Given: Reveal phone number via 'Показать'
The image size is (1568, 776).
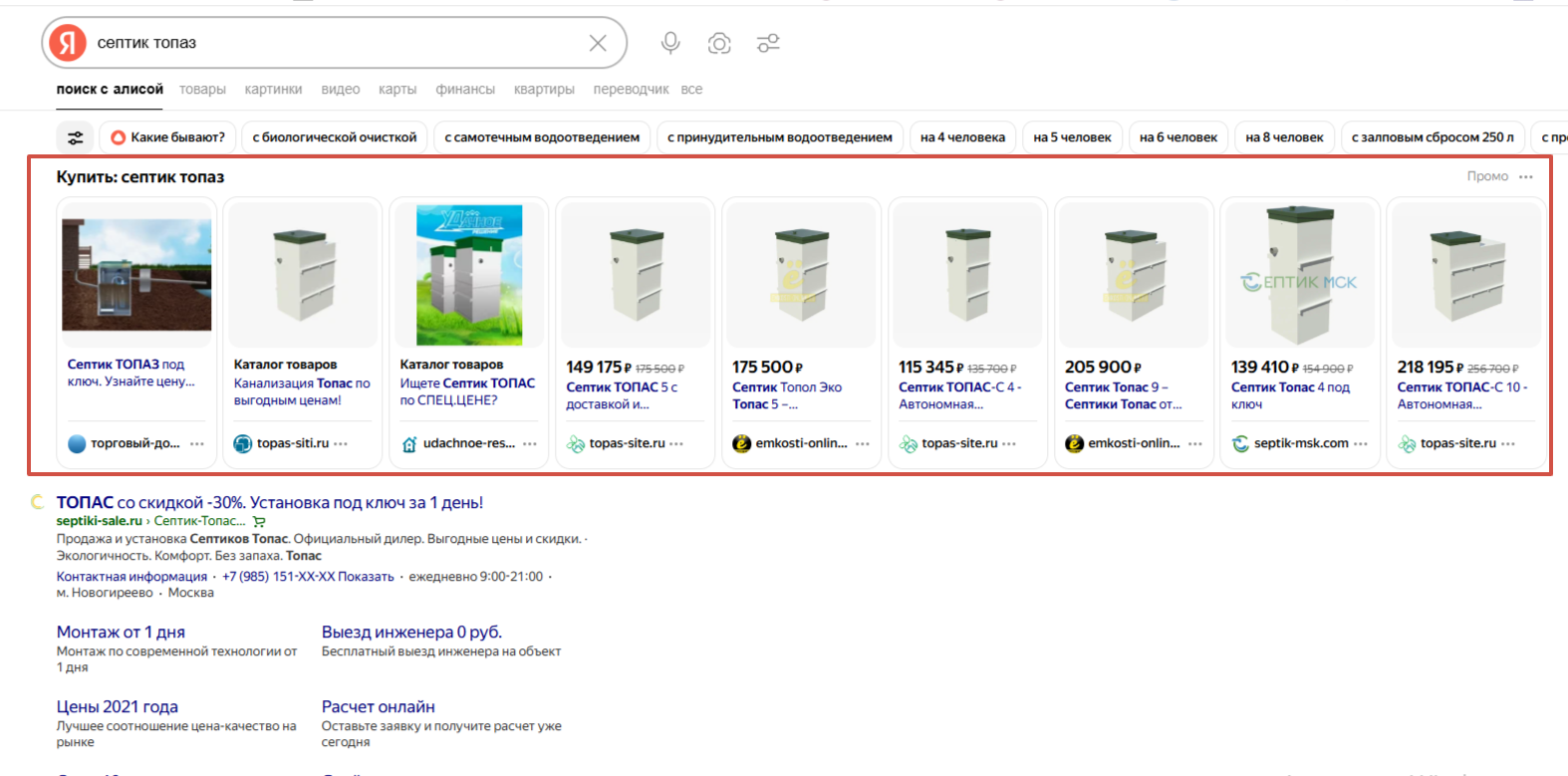Looking at the screenshot, I should [366, 576].
